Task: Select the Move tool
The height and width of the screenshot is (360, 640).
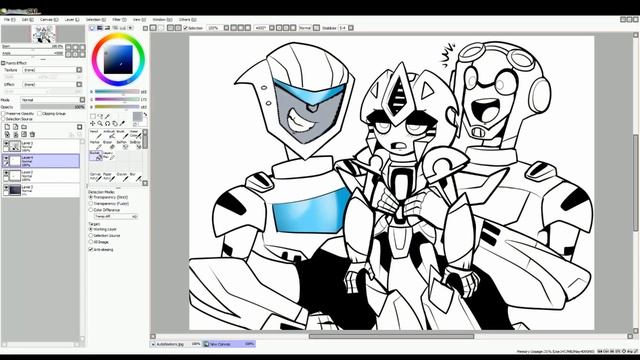Action: pyautogui.click(x=93, y=123)
